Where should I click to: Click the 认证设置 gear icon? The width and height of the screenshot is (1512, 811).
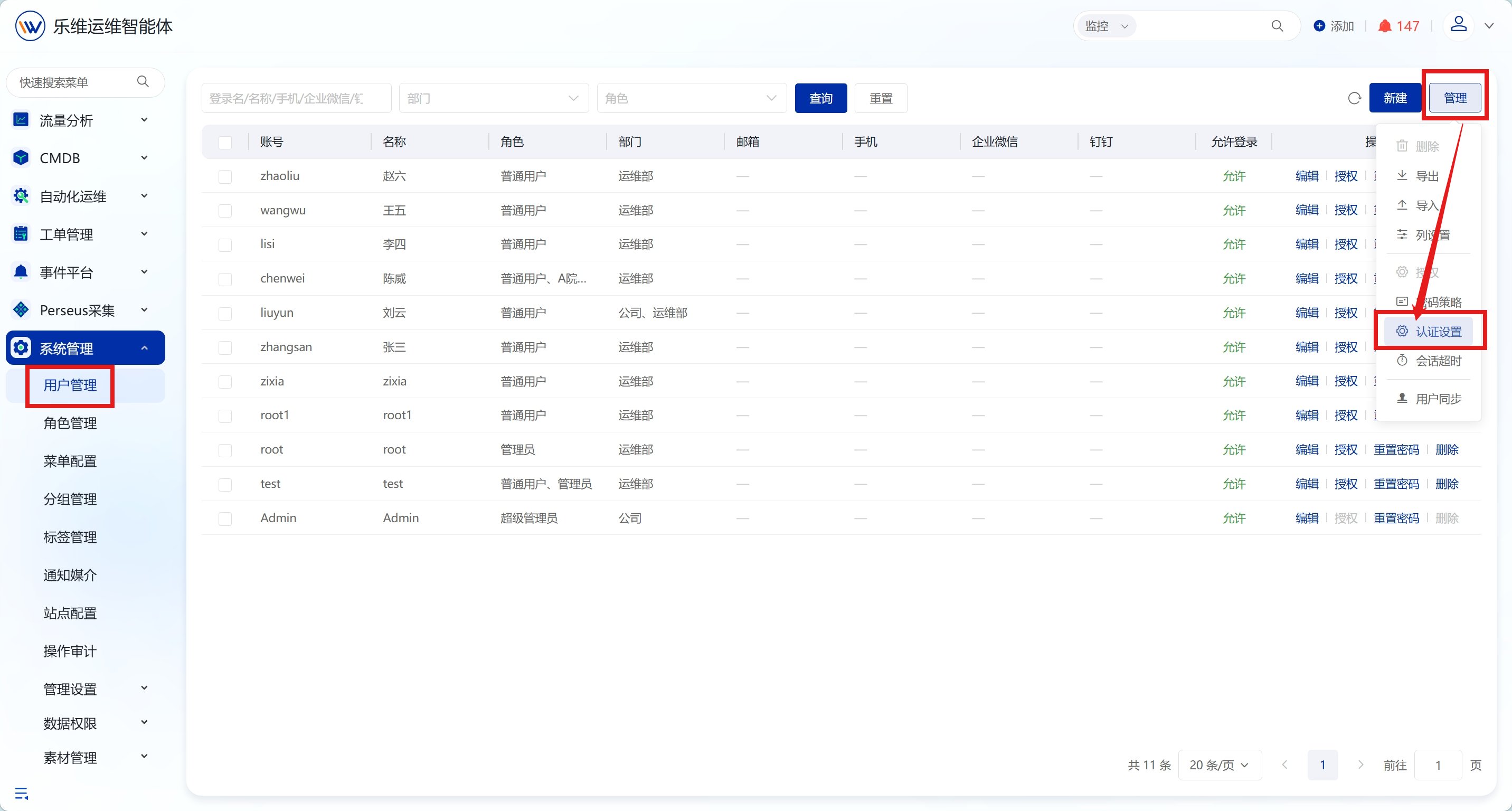click(x=1402, y=331)
